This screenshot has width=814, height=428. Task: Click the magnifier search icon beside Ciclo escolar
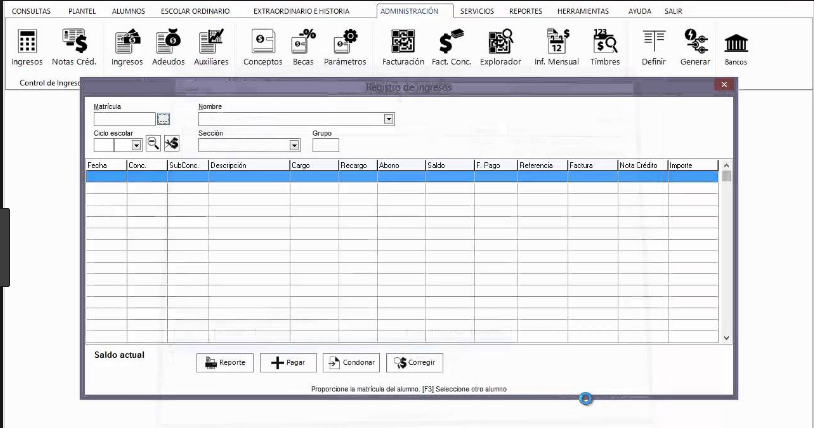[153, 143]
